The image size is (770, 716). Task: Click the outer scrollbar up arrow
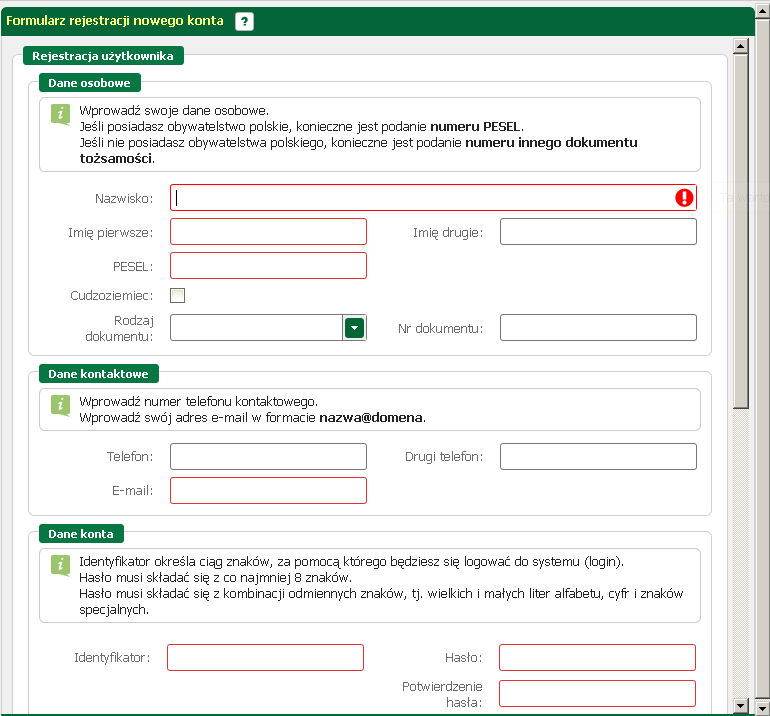tap(763, 11)
